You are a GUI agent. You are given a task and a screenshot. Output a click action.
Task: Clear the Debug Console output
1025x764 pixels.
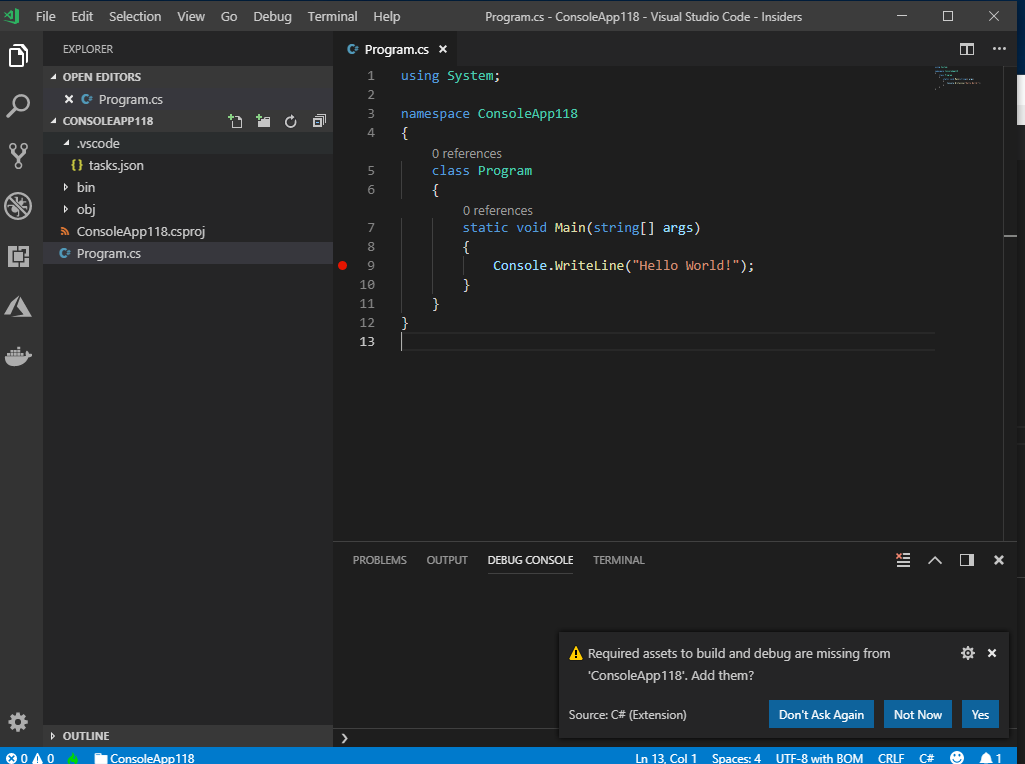903,560
